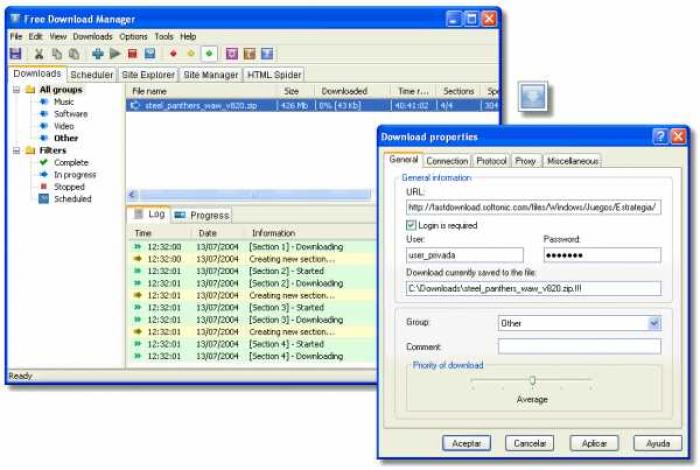700x470 pixels.
Task: Open the Options menu
Action: coord(133,37)
